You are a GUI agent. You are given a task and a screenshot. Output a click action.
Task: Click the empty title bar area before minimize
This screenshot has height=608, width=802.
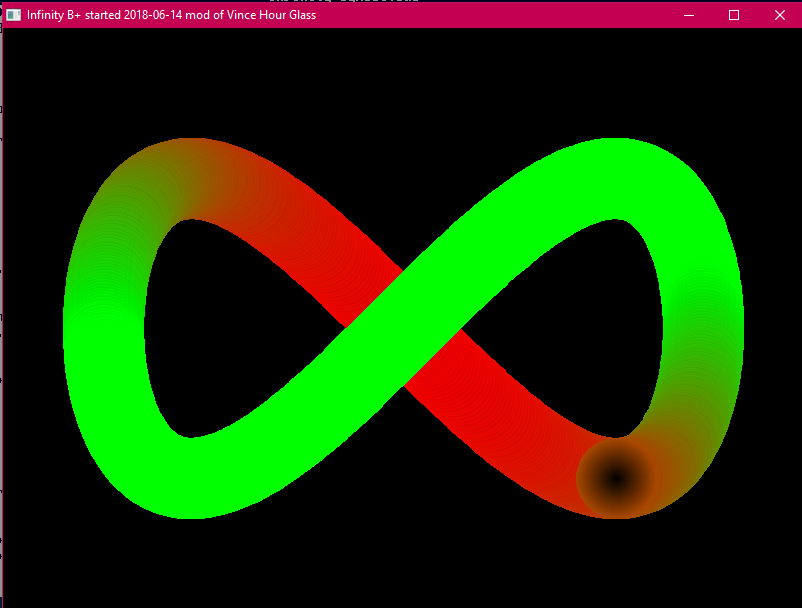click(500, 15)
